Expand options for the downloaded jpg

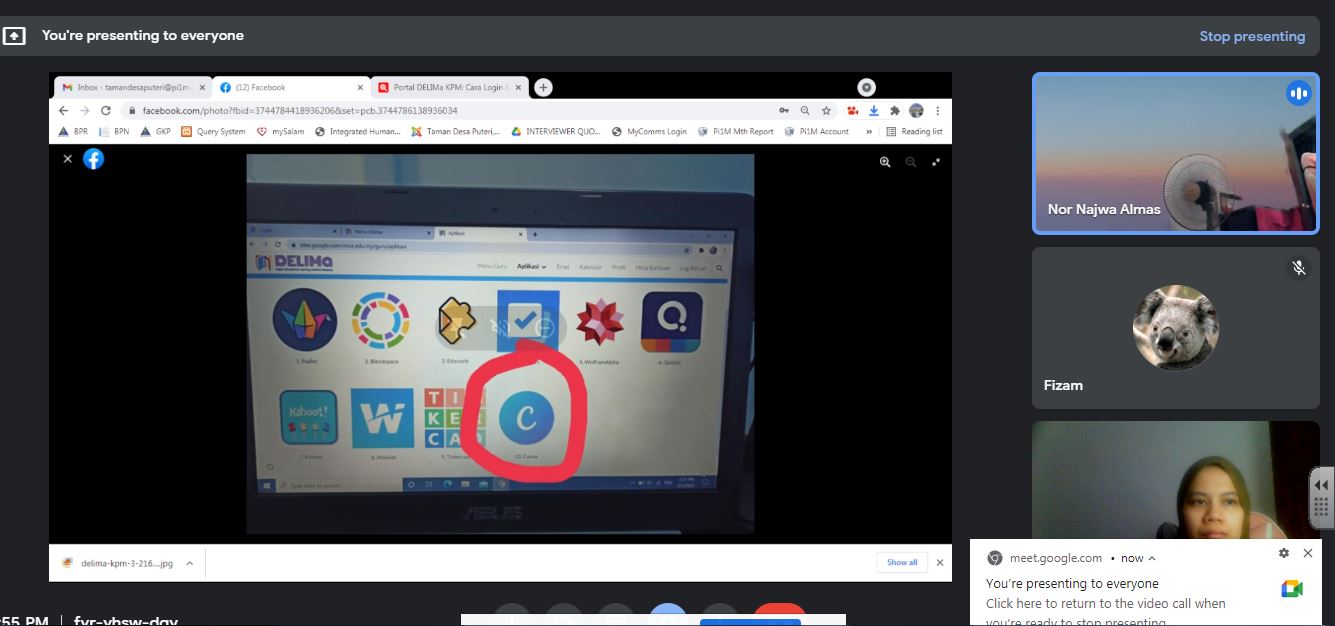click(189, 563)
